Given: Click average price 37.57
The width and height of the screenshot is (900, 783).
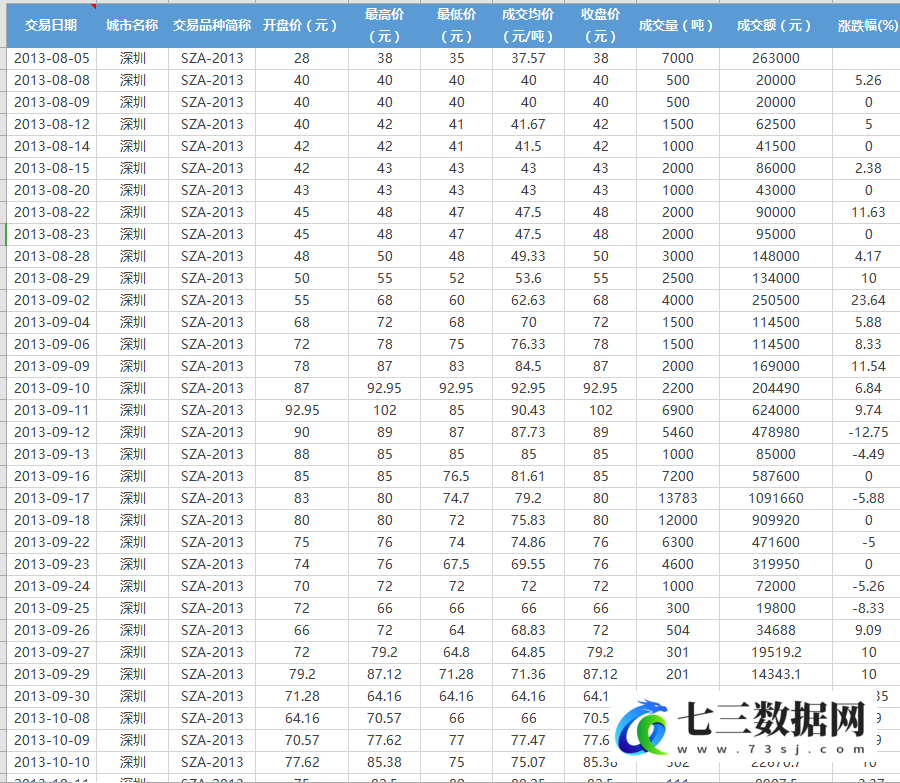Looking at the screenshot, I should [528, 59].
